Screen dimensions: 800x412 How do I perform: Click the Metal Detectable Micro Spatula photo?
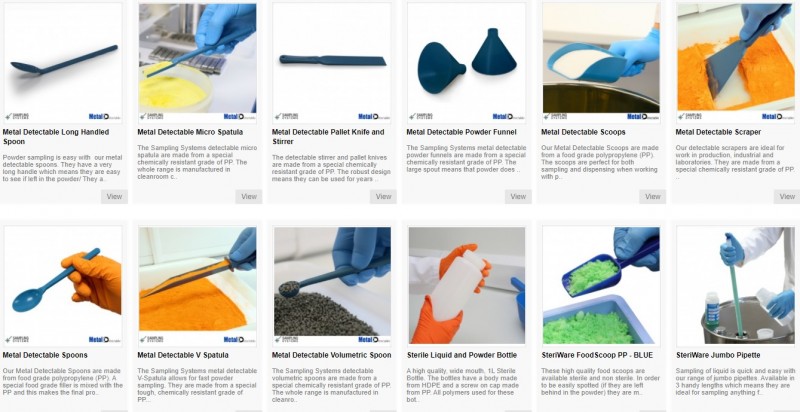click(197, 63)
